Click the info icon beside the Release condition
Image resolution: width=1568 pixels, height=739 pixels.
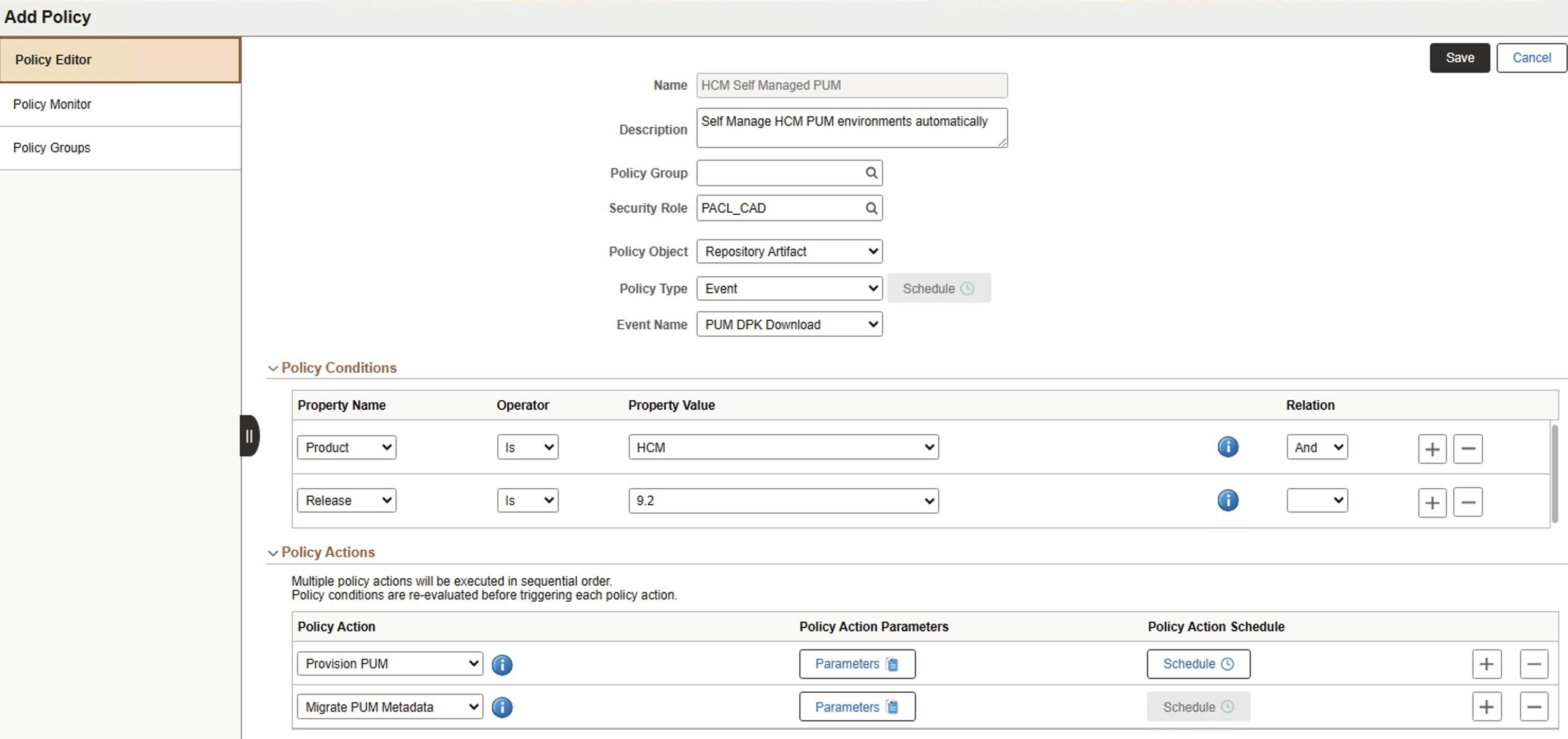click(x=1228, y=500)
